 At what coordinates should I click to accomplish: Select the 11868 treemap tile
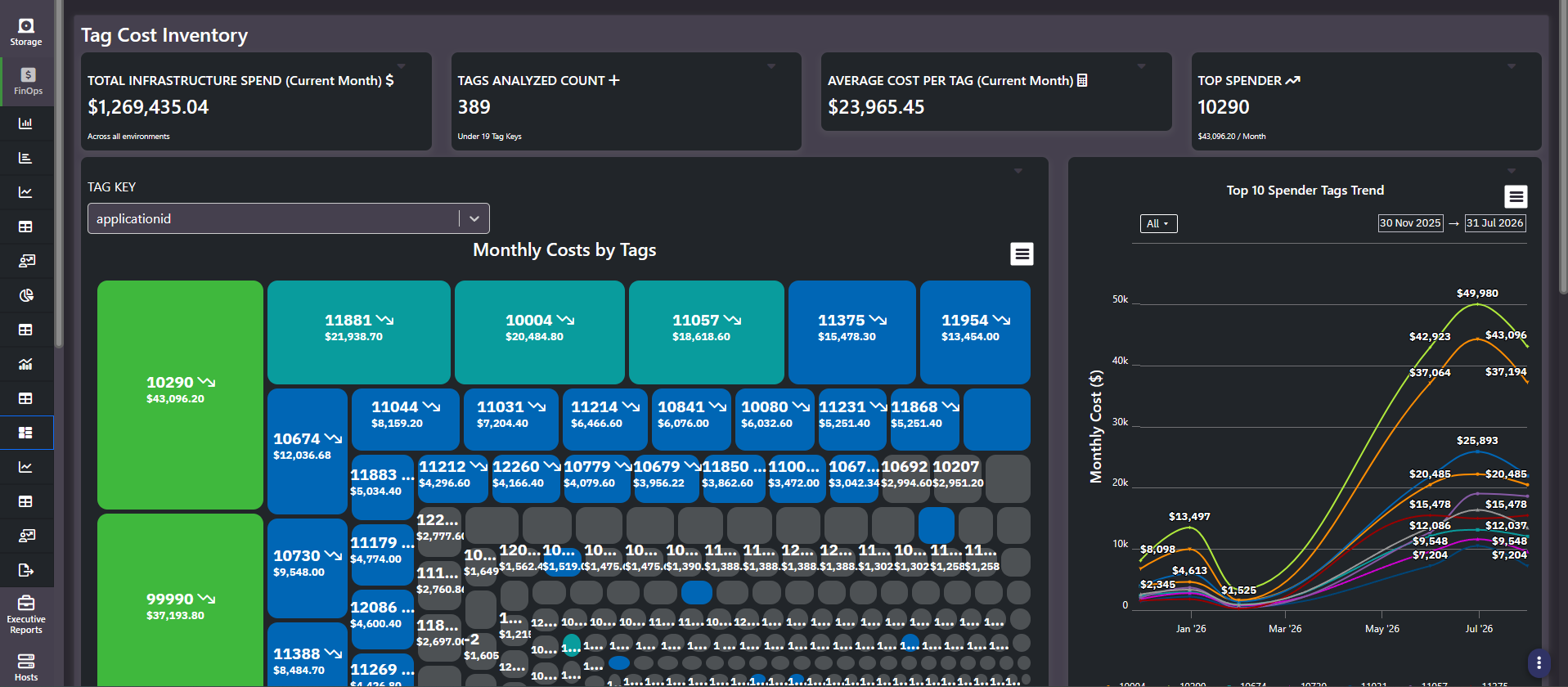pyautogui.click(x=924, y=419)
